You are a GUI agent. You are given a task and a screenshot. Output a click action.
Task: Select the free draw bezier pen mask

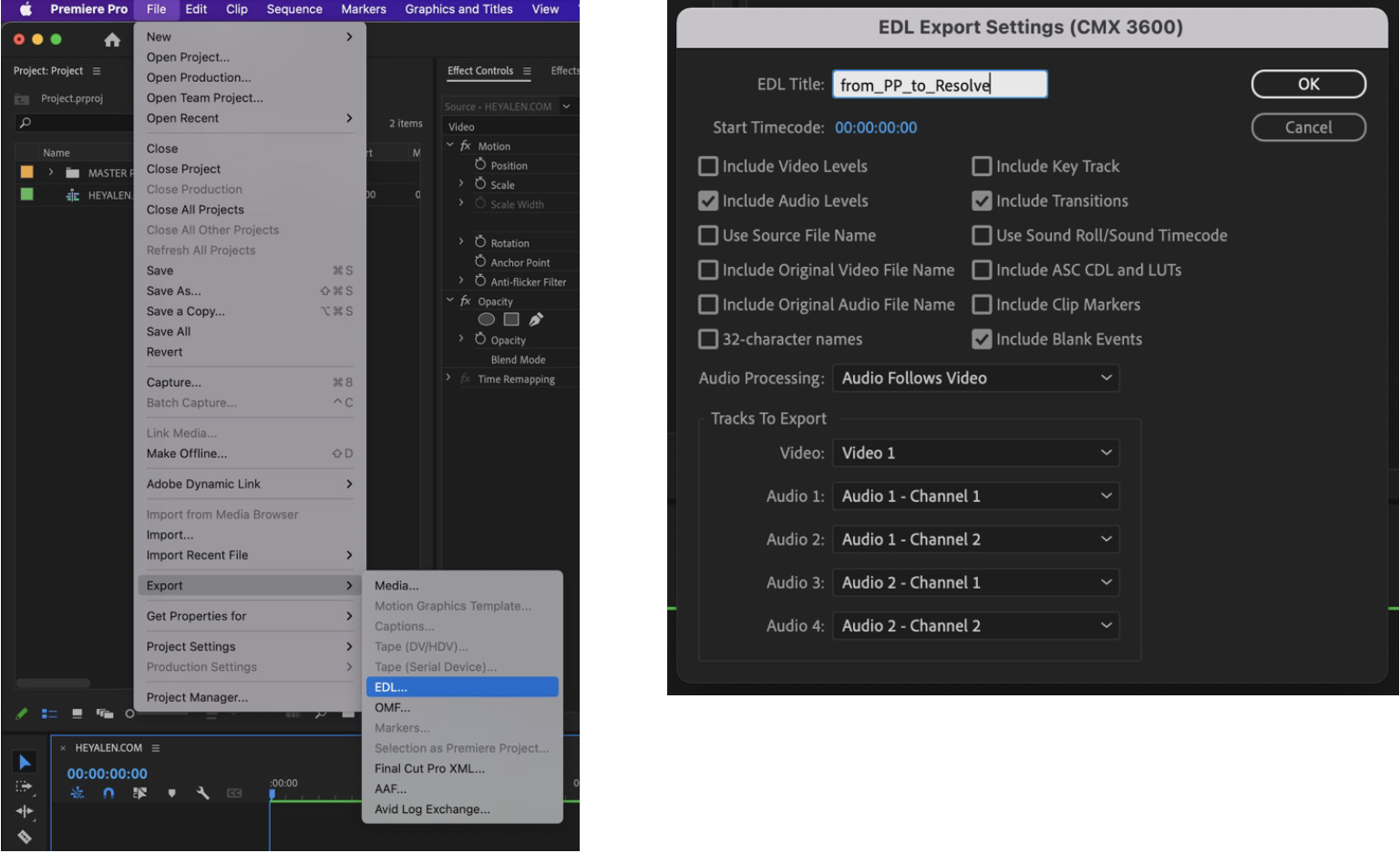pos(536,319)
